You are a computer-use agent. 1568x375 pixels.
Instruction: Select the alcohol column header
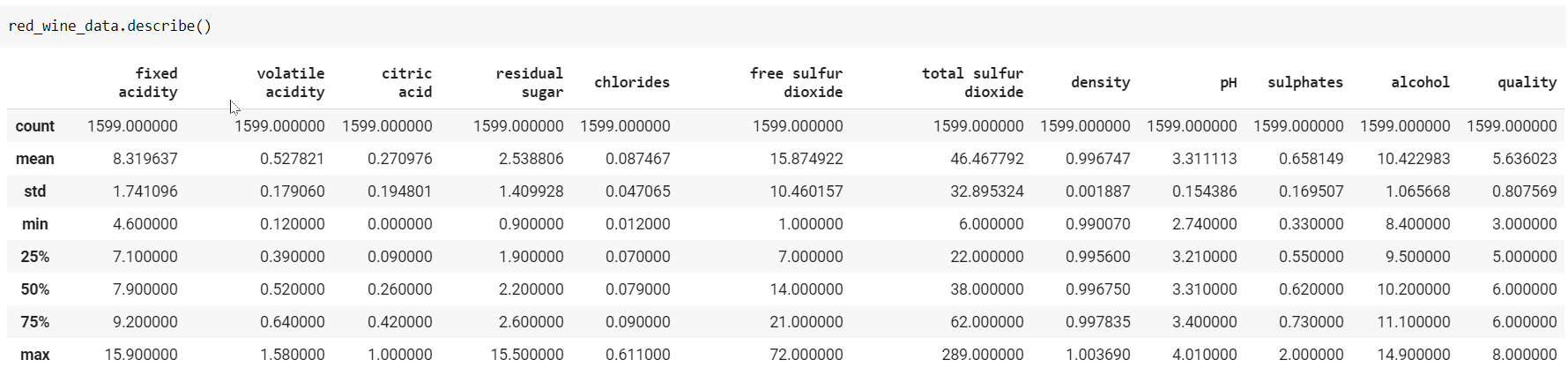tap(1420, 82)
